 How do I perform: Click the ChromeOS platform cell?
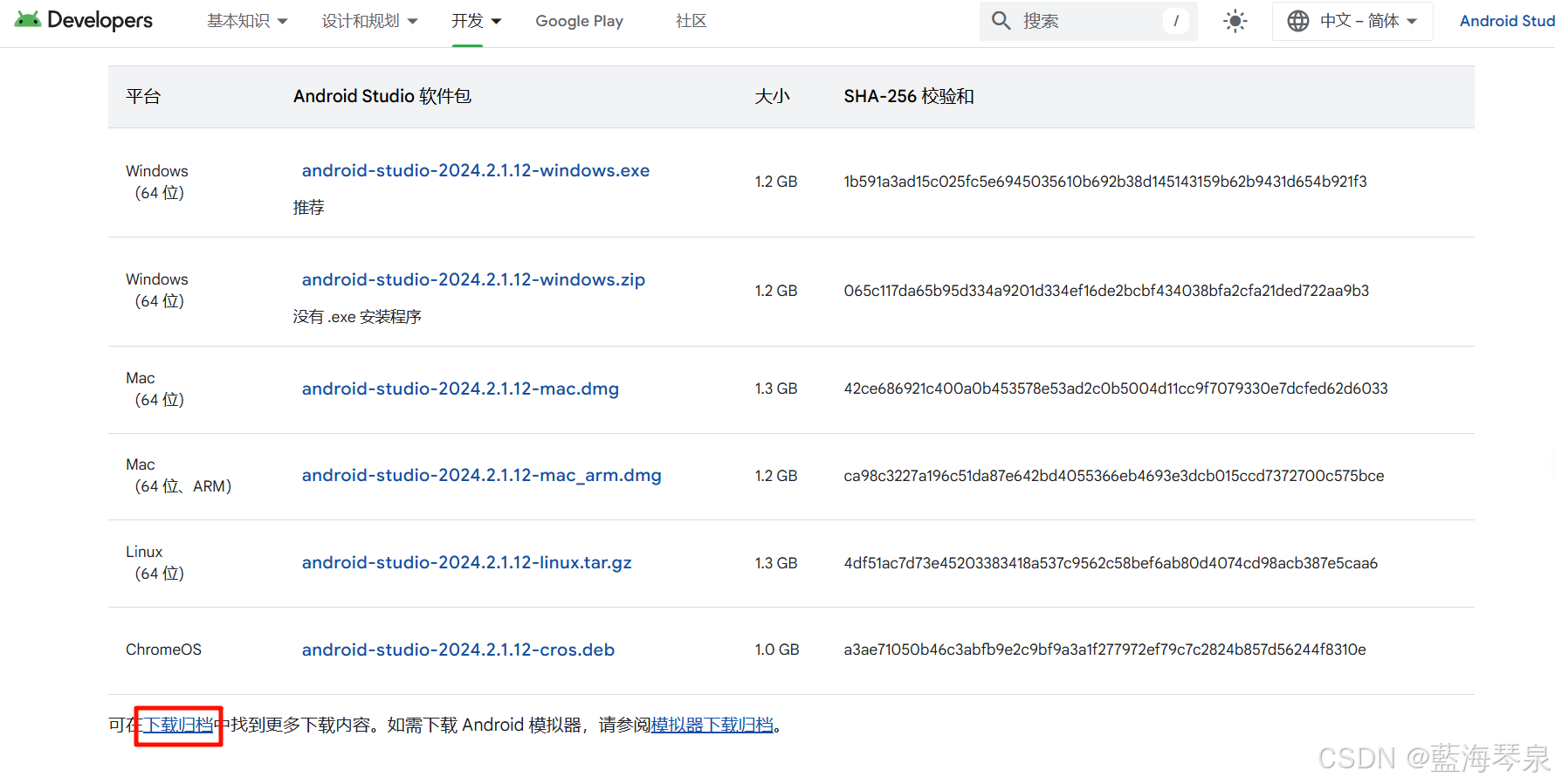pyautogui.click(x=163, y=650)
